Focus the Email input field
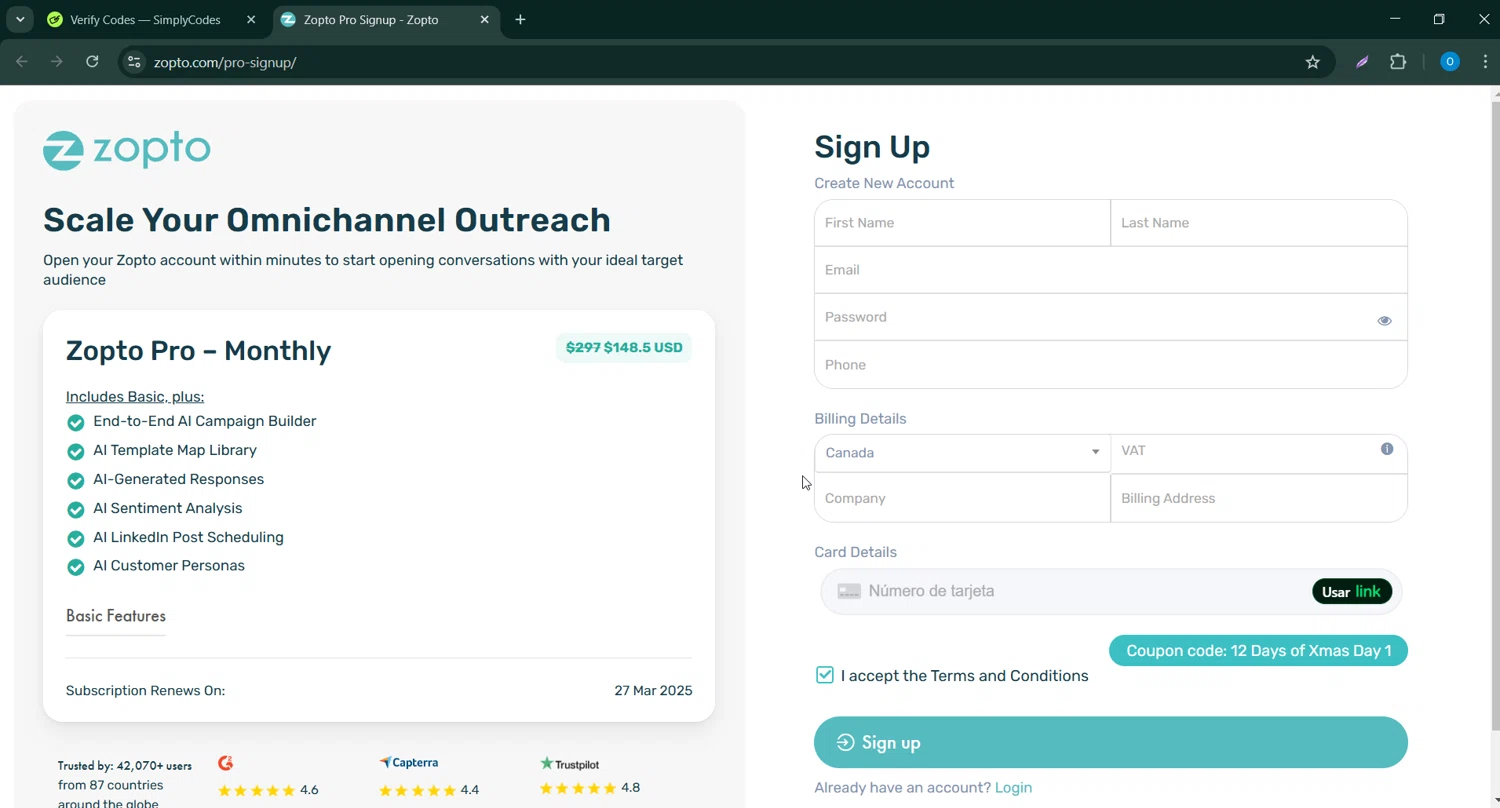1500x808 pixels. [x=1111, y=270]
